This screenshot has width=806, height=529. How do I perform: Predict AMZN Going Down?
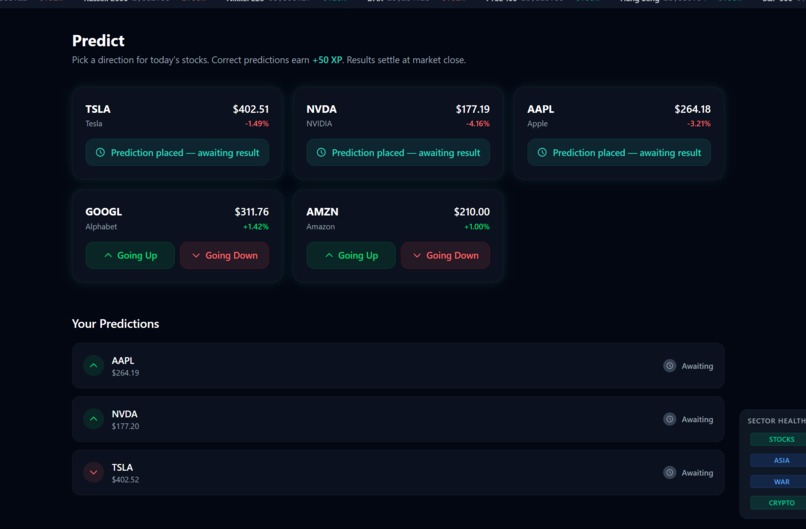(x=446, y=256)
